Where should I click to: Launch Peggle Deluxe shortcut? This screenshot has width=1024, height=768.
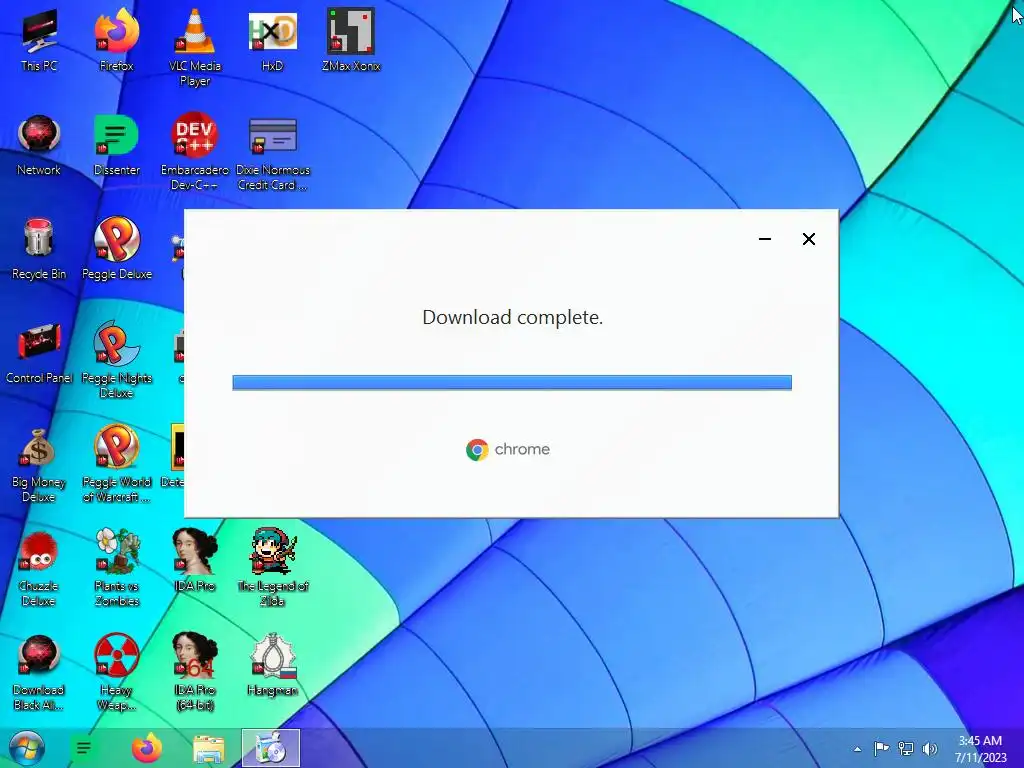pyautogui.click(x=117, y=248)
